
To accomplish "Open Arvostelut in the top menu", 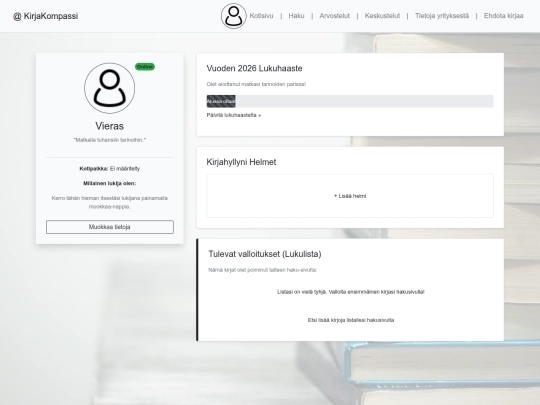I will pos(334,16).
